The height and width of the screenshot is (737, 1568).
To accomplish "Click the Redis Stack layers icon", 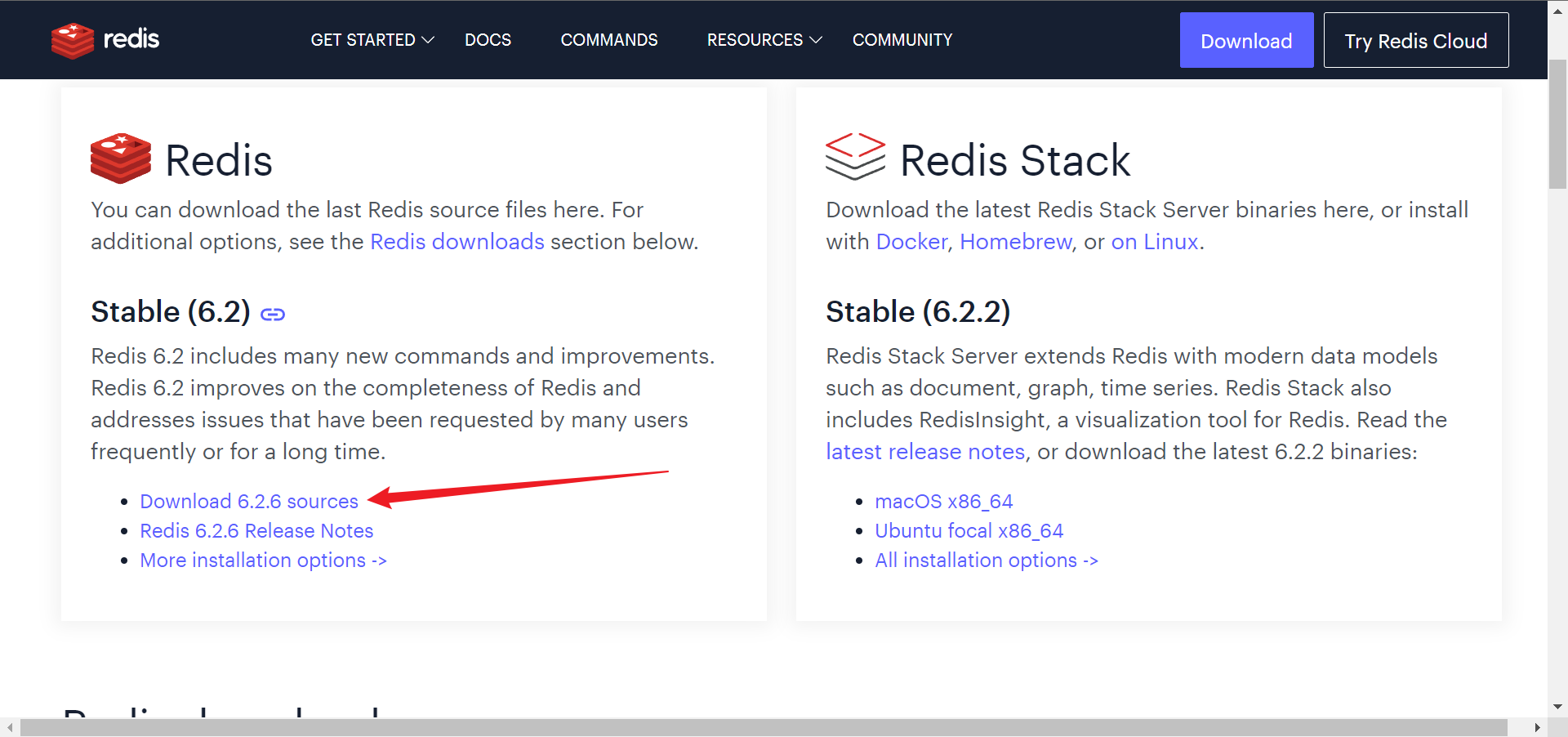I will [854, 159].
